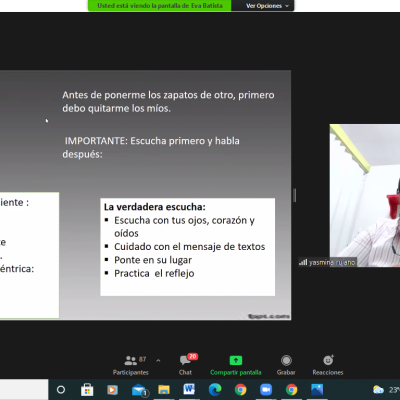Image resolution: width=400 pixels, height=400 pixels.
Task: Click the red '20' chat badge
Action: [x=193, y=357]
